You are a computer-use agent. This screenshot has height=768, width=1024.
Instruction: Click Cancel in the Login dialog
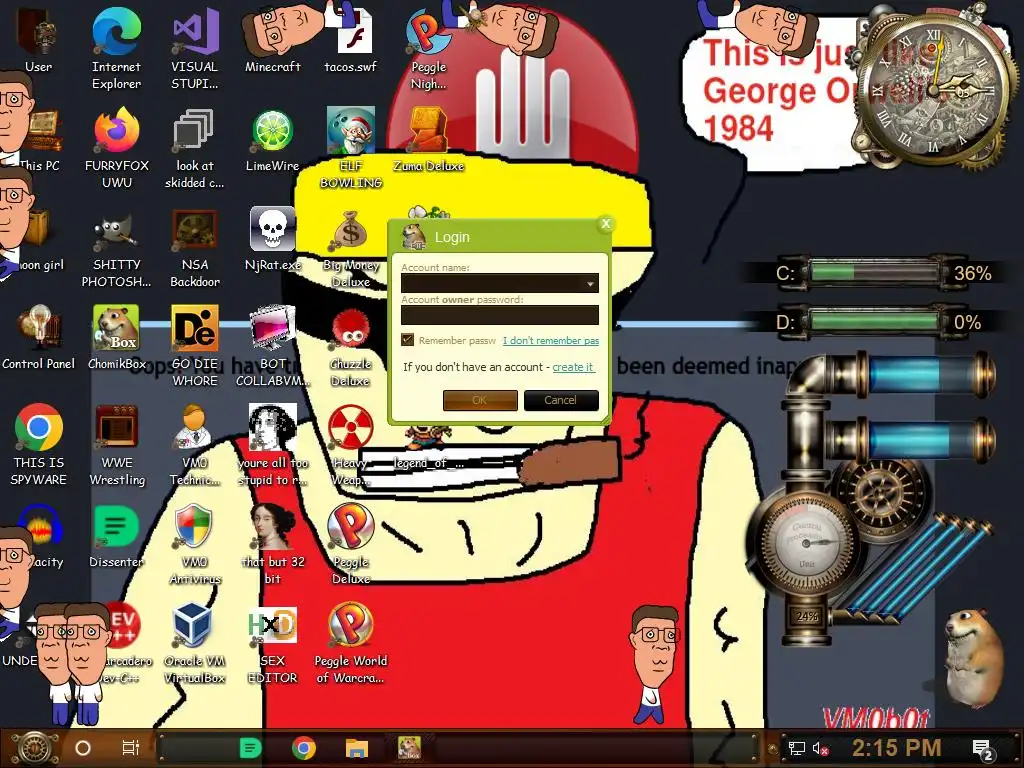click(x=561, y=400)
